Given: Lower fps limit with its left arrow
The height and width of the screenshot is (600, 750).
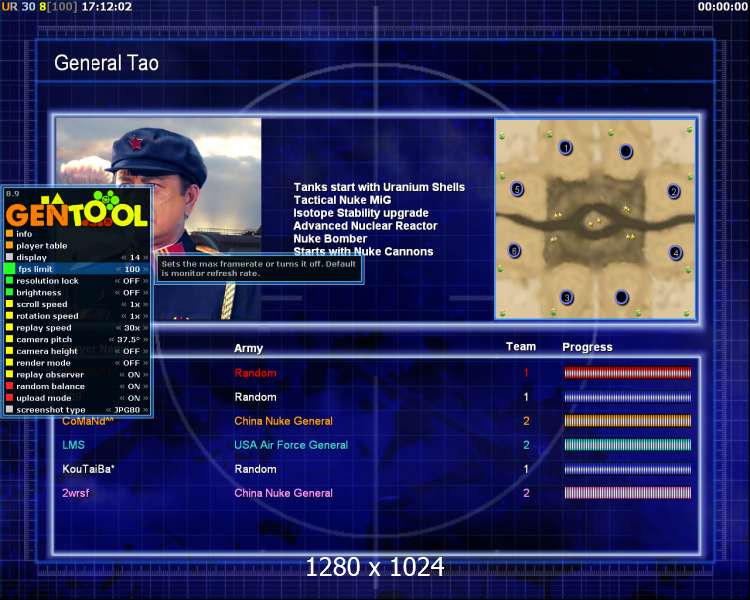Looking at the screenshot, I should coord(119,269).
